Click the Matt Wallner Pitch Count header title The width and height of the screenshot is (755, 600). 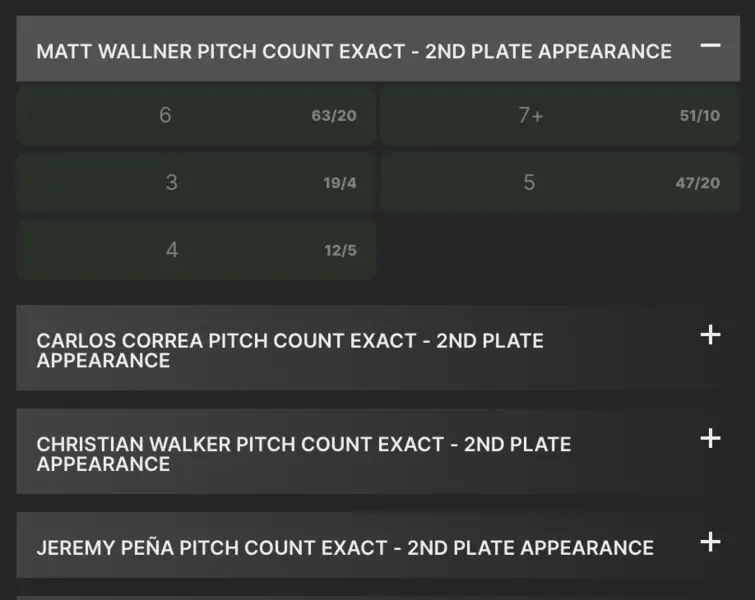click(x=354, y=51)
